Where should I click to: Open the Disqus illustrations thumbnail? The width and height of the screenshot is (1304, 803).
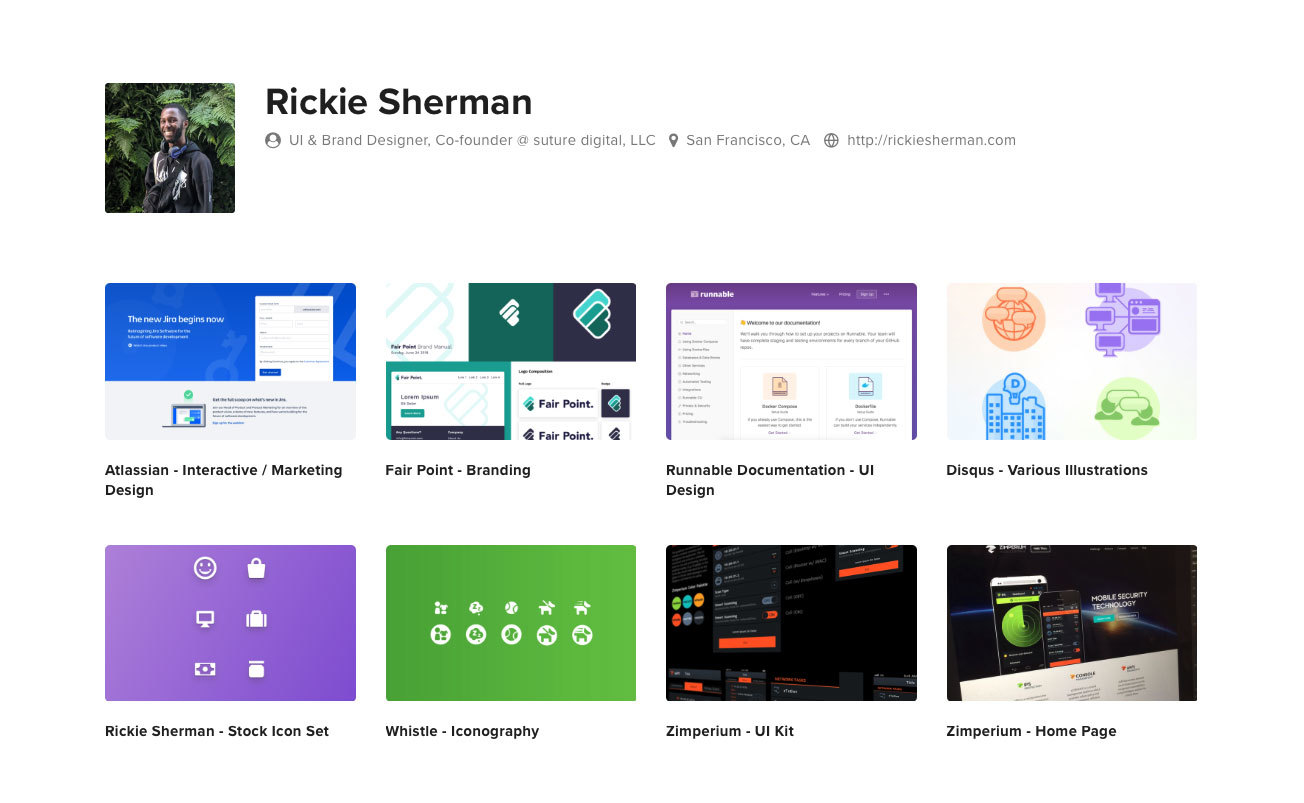pyautogui.click(x=1072, y=361)
